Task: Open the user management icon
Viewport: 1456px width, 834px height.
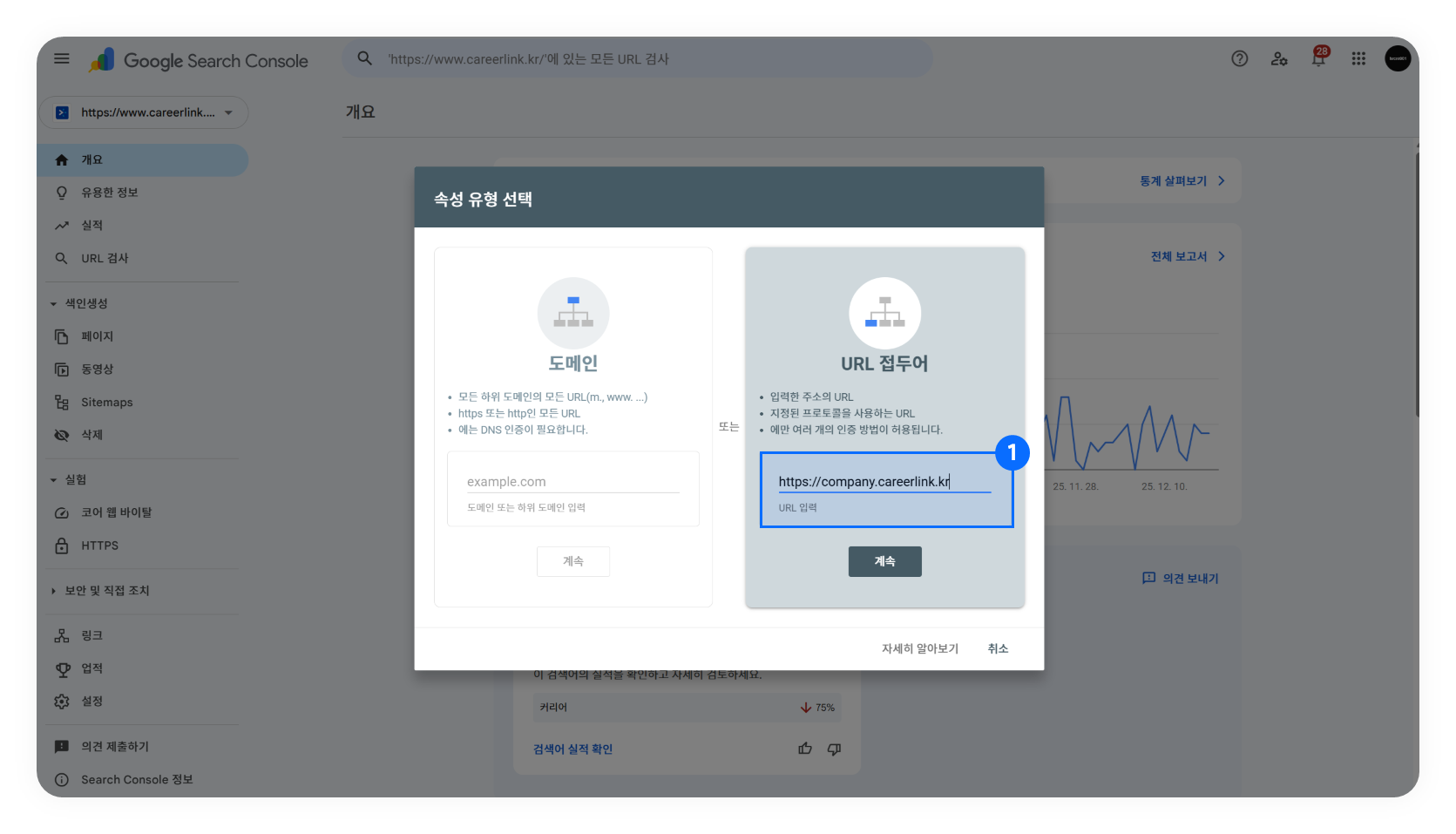Action: point(1279,58)
